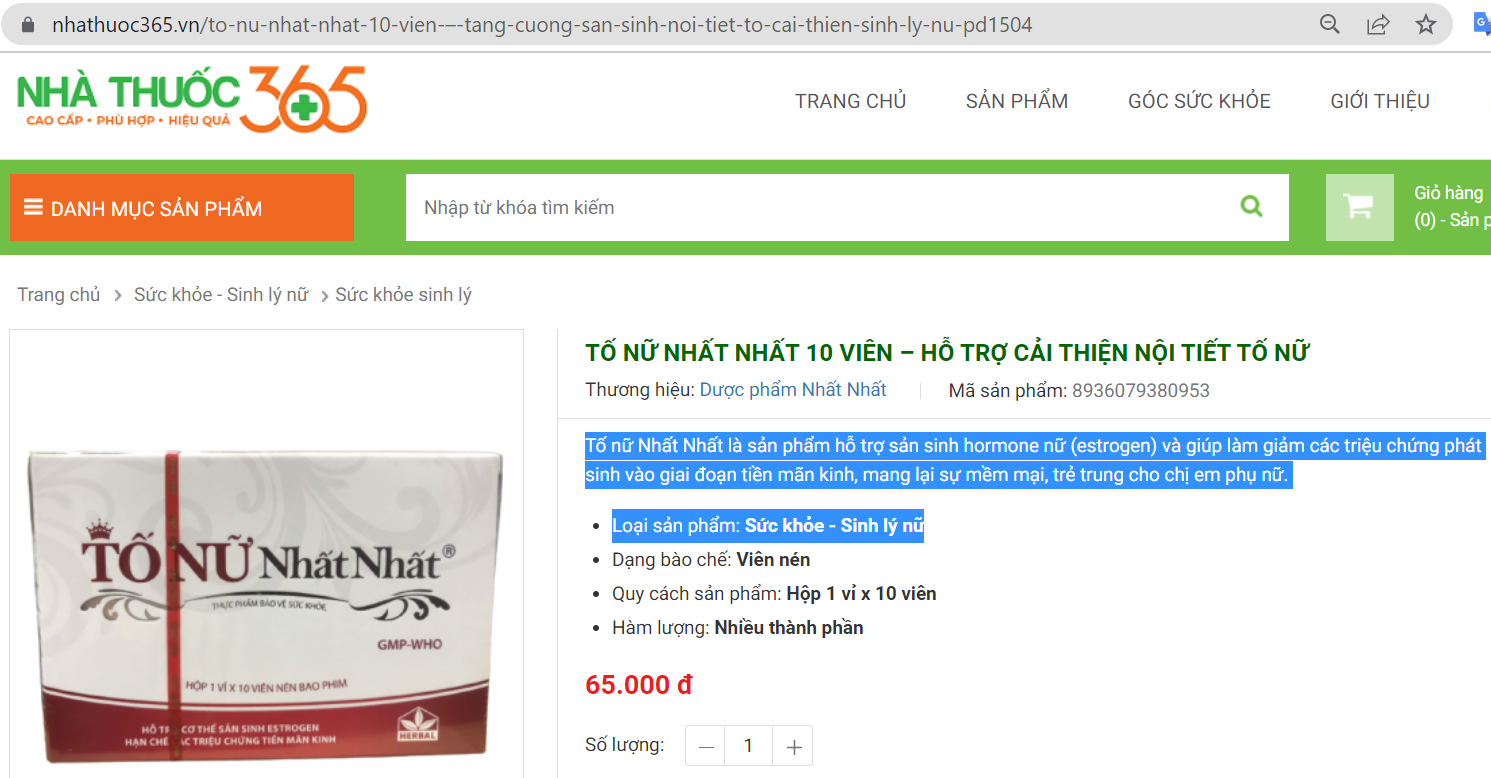Open the shopping cart icon
This screenshot has height=778, width=1491.
click(1359, 207)
